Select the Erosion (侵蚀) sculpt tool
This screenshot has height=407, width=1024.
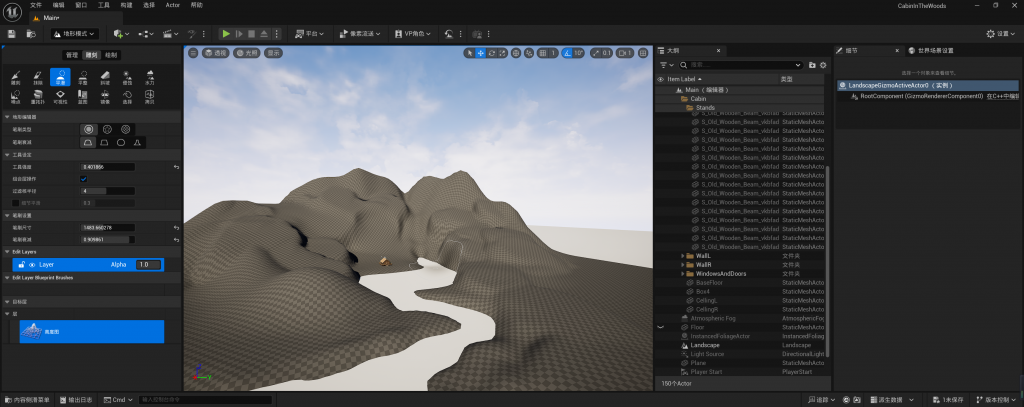coord(127,77)
